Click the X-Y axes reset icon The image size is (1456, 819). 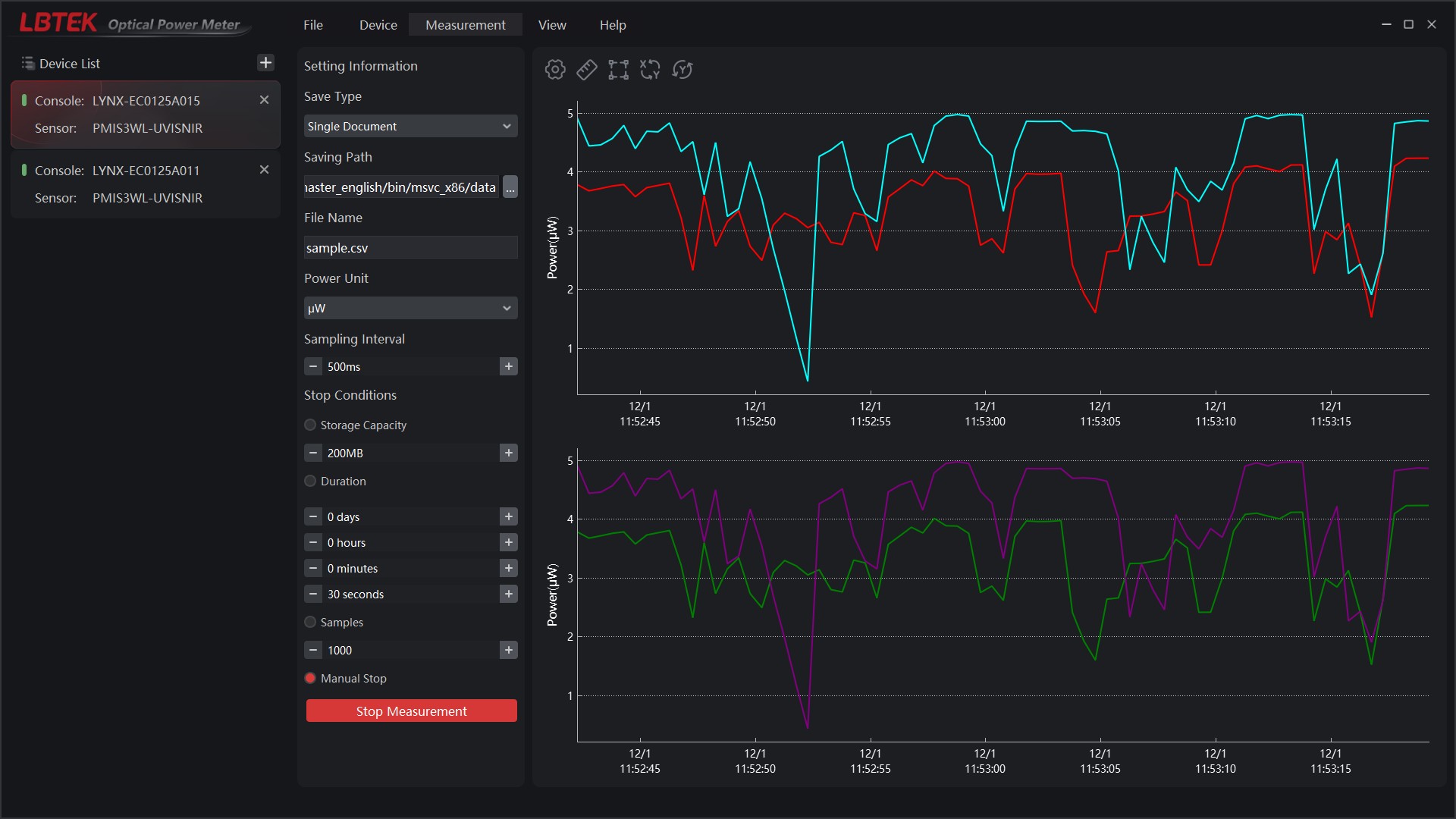[x=651, y=70]
